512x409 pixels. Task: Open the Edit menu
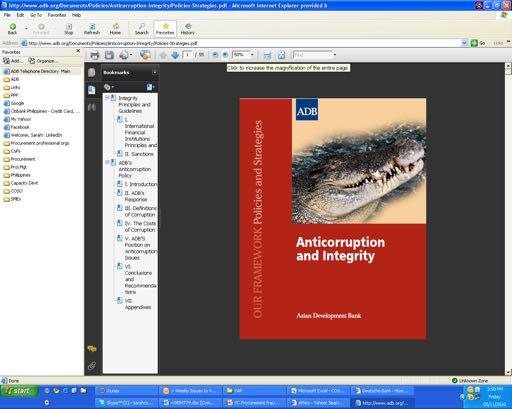(20, 15)
